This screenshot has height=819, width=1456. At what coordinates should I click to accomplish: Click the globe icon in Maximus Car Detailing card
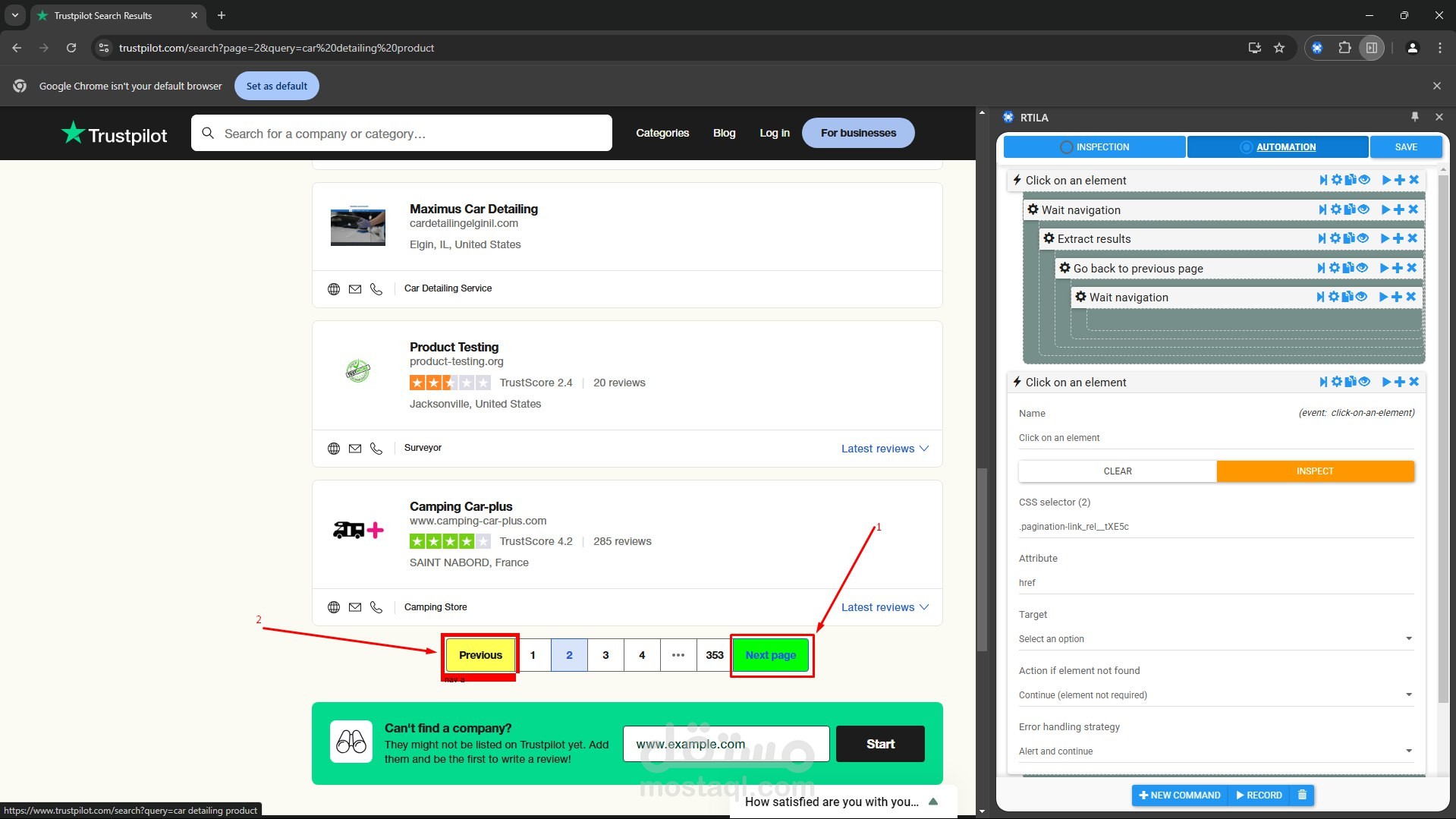point(333,289)
